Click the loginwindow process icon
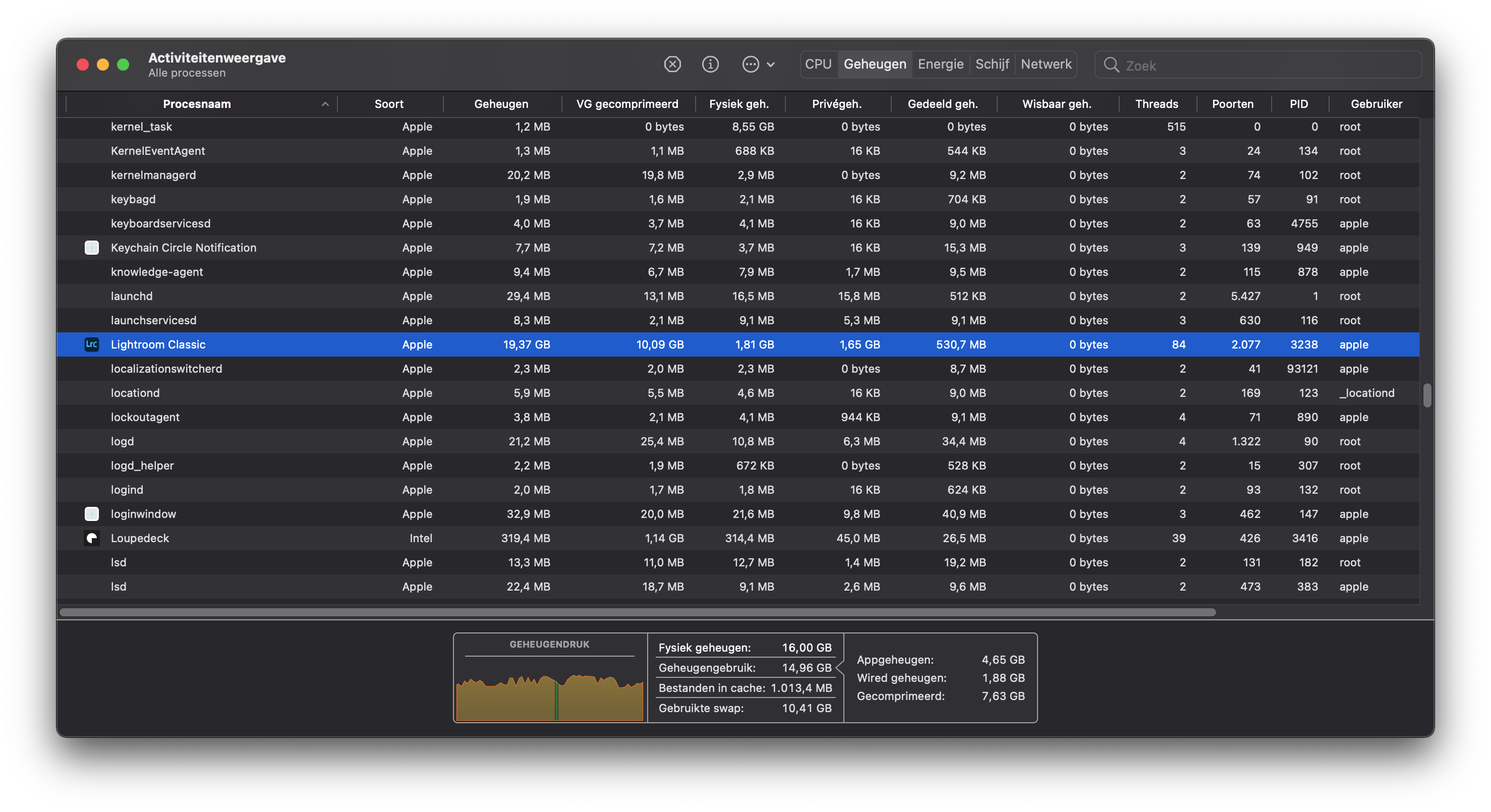The image size is (1491, 812). click(x=91, y=514)
